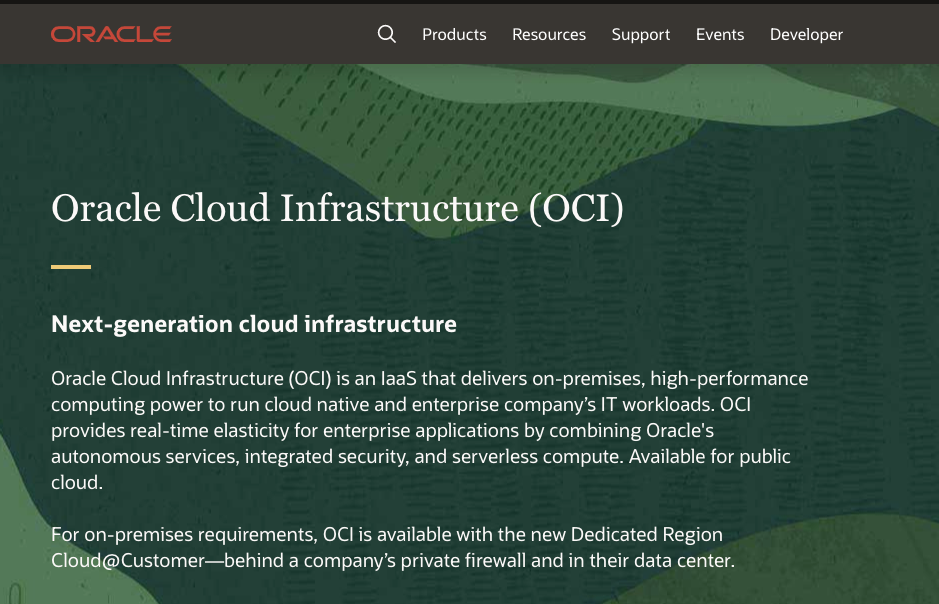The height and width of the screenshot is (604, 939).
Task: Click the paragraph starting "Oracle Cloud Infrastructure (OCI) is an IaaS"
Action: click(429, 430)
